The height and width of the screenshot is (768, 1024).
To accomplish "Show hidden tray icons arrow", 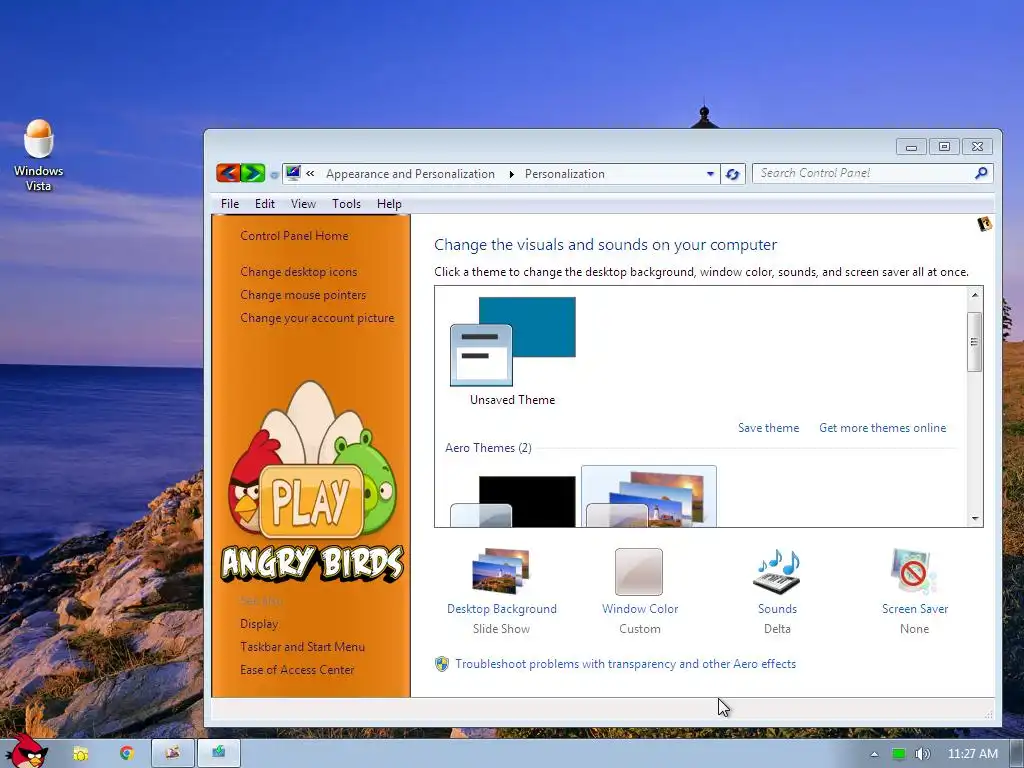I will (874, 754).
